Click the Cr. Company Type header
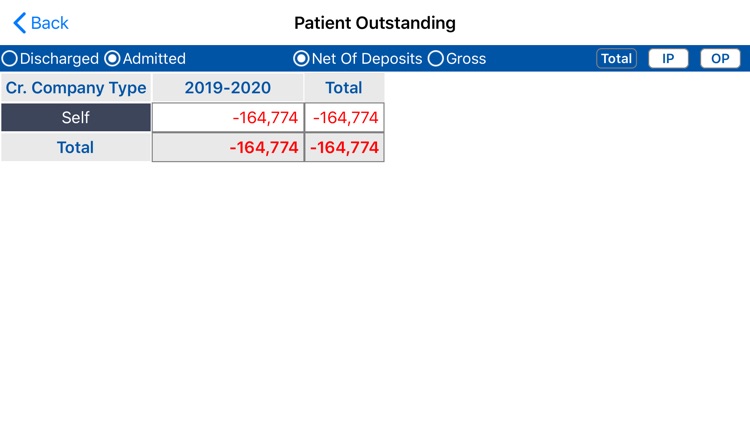The width and height of the screenshot is (750, 422). tap(76, 88)
